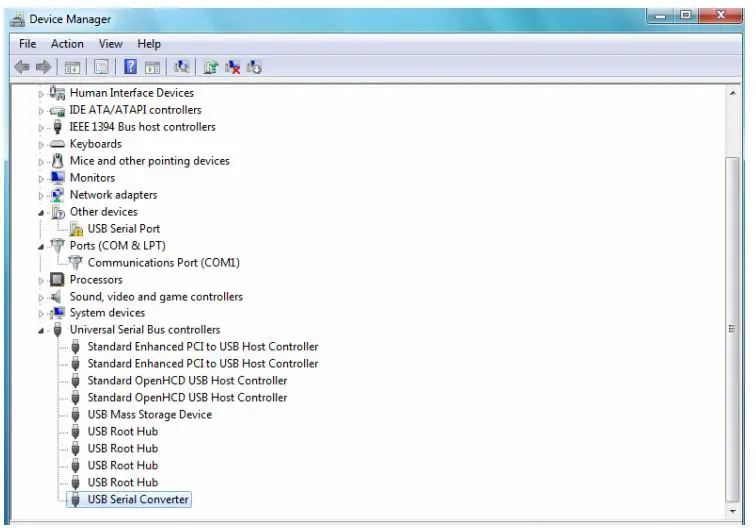Screen dimensions: 756x528
Task: Expand the IDE ATA/ATAPI controllers node
Action: click(x=40, y=111)
